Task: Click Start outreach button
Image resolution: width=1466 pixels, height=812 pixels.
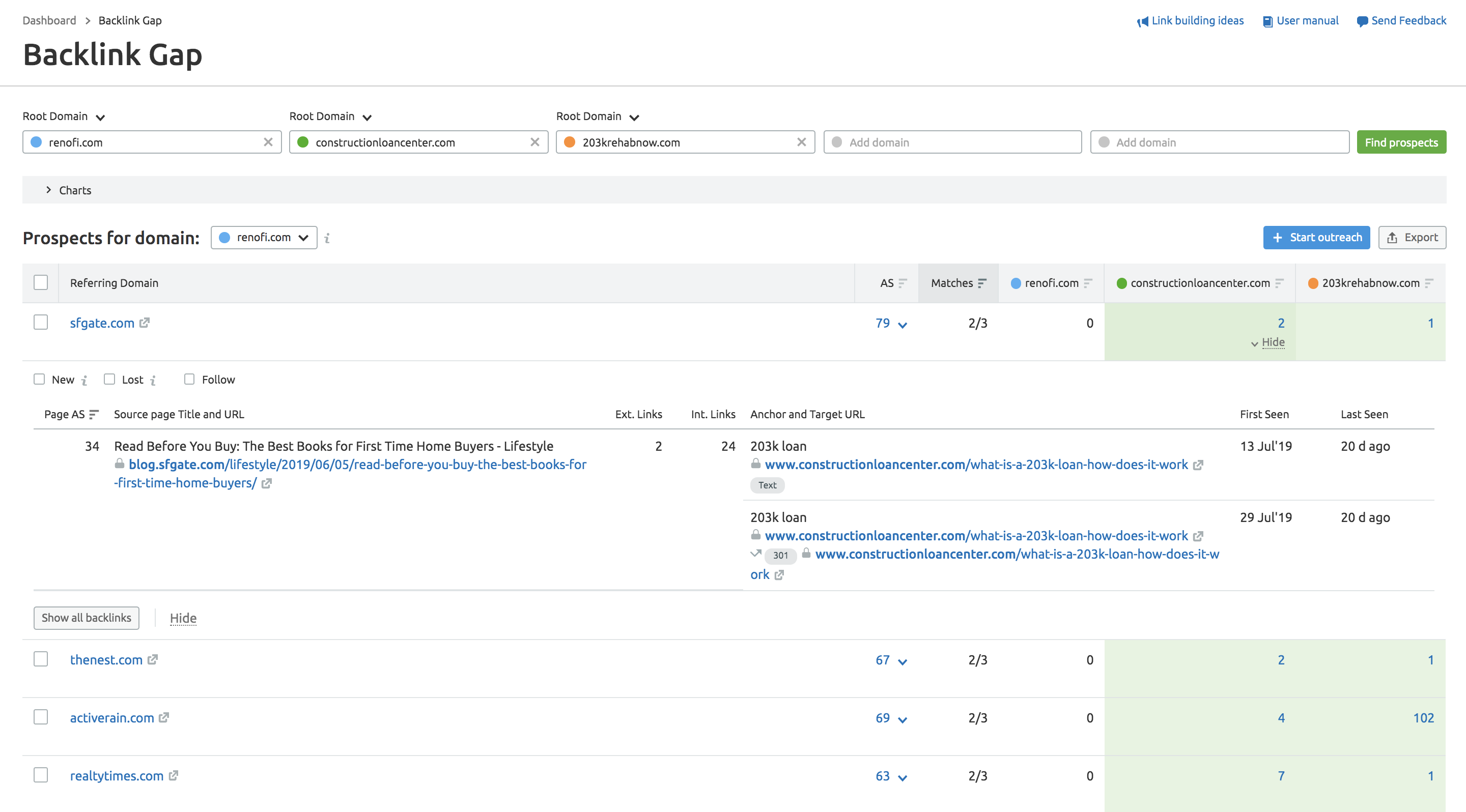Action: 1316,238
